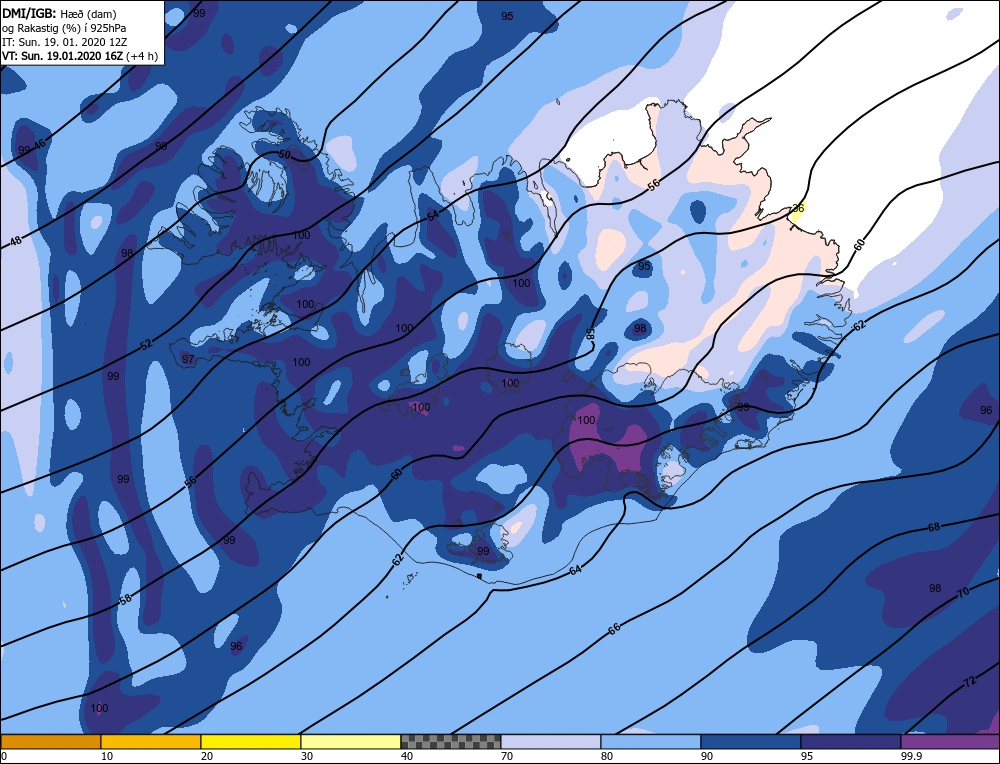Image resolution: width=1000 pixels, height=764 pixels.
Task: Click the bright yellow 20–30 legend swatch
Action: [251, 742]
